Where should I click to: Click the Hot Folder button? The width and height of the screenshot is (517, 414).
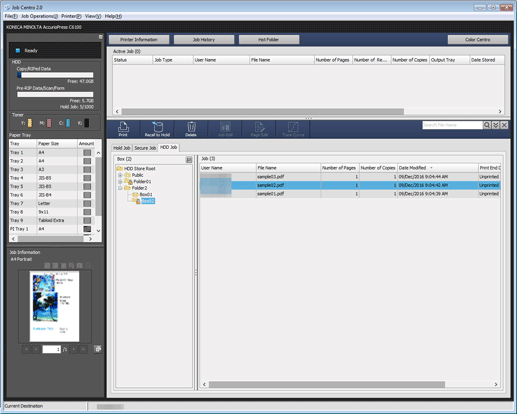[x=269, y=40]
